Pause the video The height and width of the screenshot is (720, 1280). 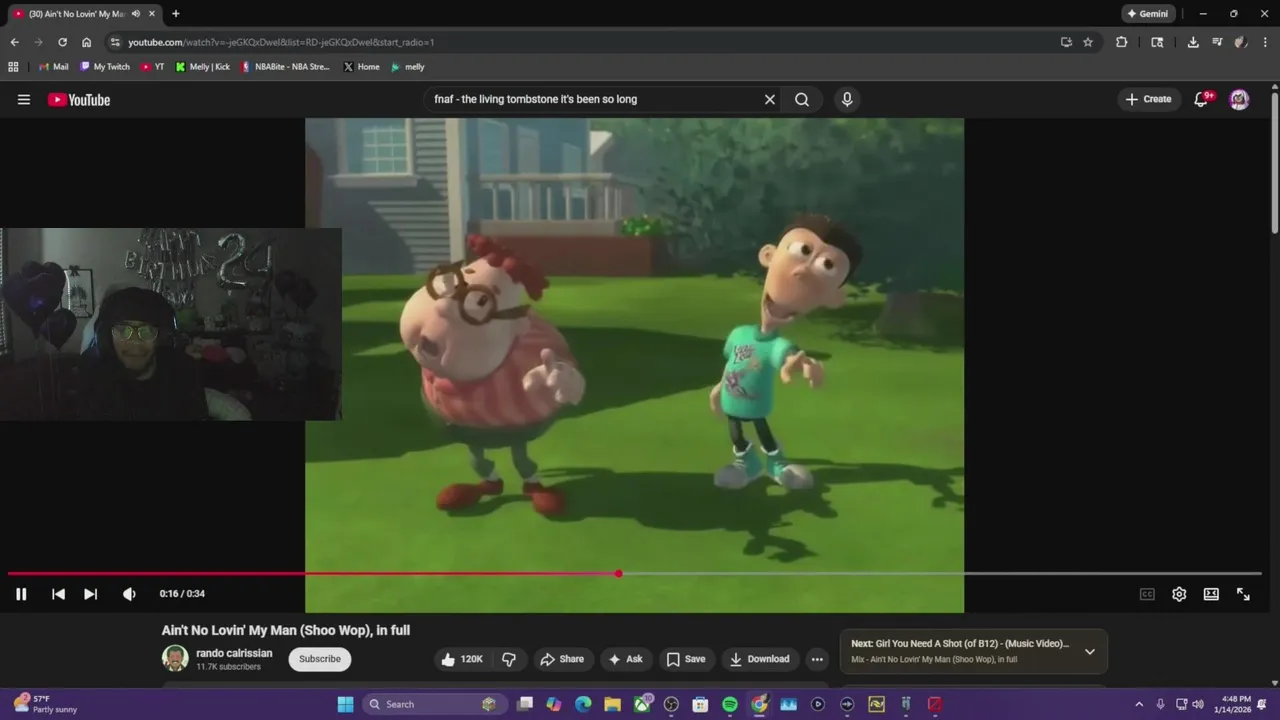point(21,594)
